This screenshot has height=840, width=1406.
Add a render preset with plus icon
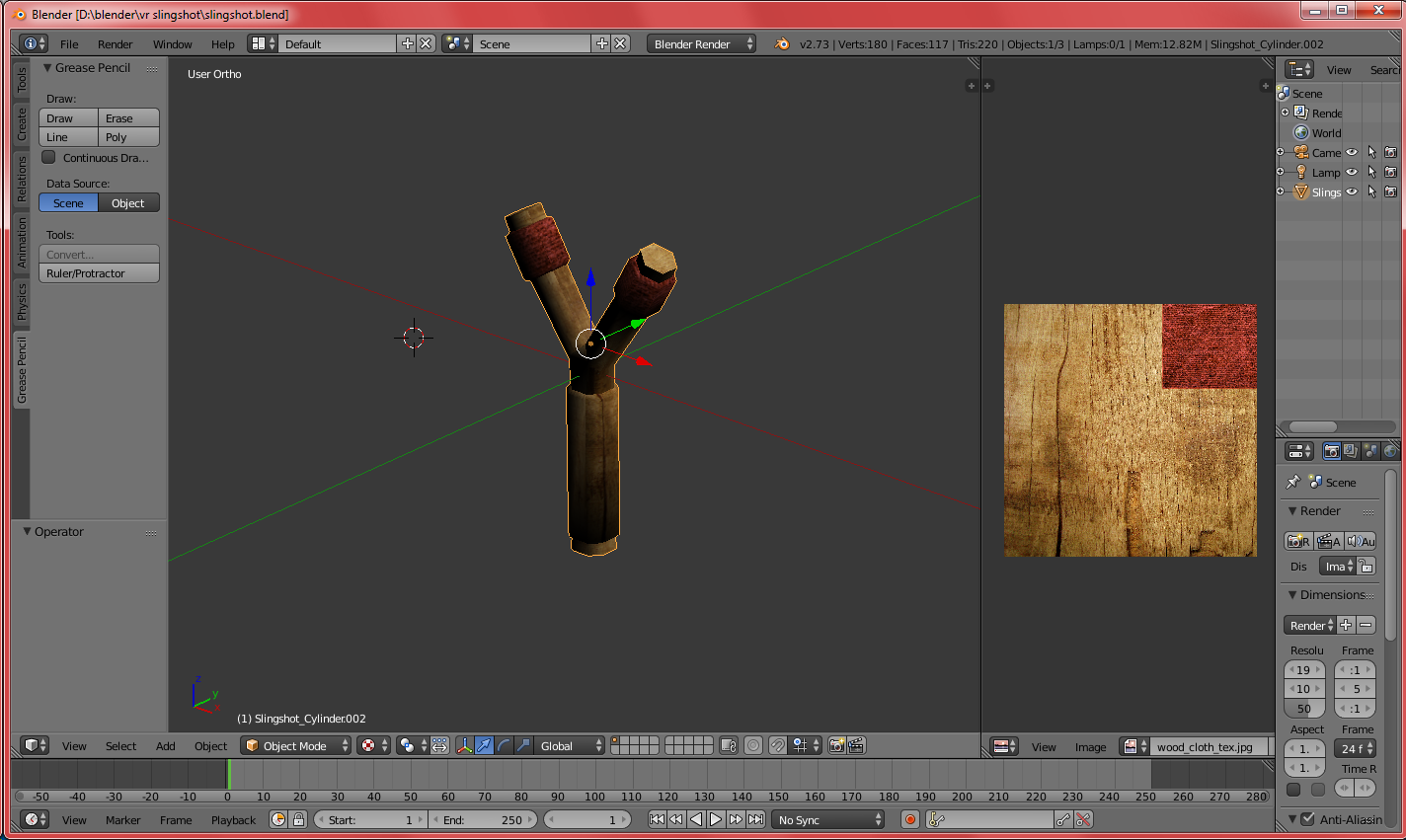point(1346,626)
